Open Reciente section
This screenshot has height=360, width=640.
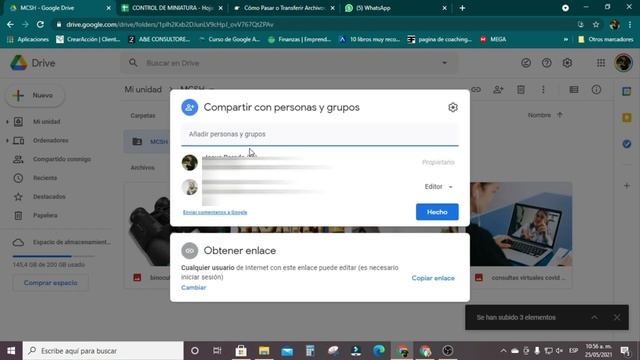tap(45, 178)
